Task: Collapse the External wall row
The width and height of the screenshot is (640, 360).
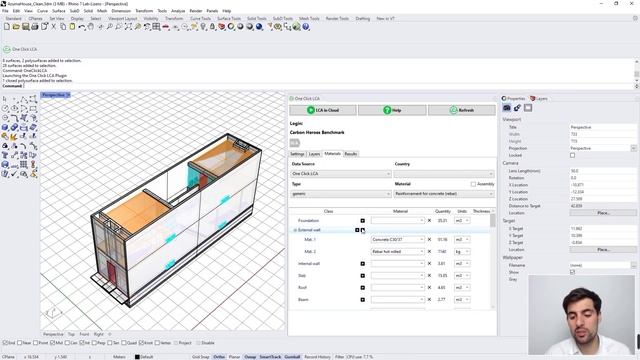Action: (x=295, y=230)
